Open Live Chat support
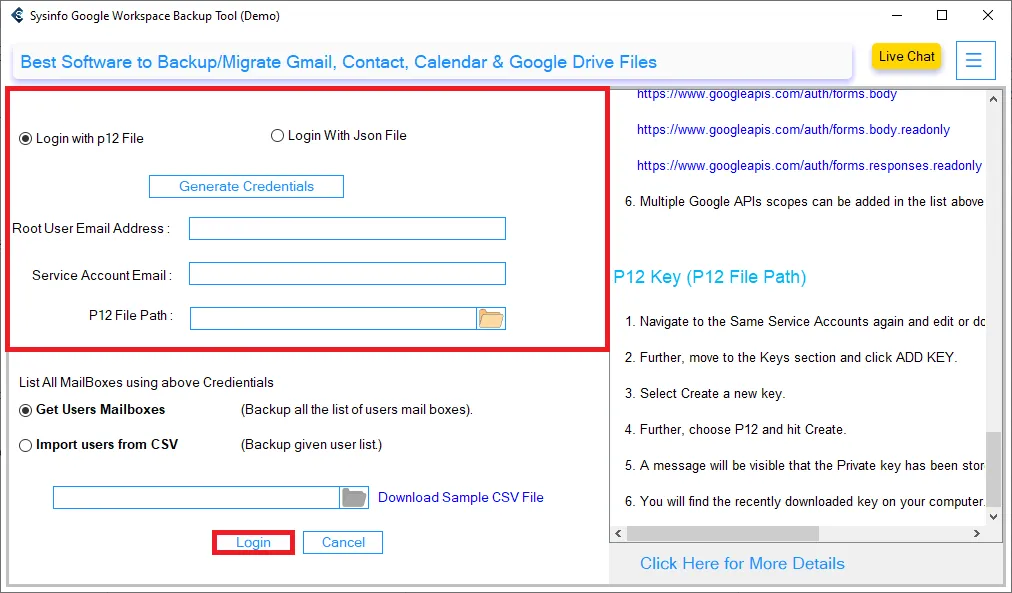1012x593 pixels. coord(906,57)
